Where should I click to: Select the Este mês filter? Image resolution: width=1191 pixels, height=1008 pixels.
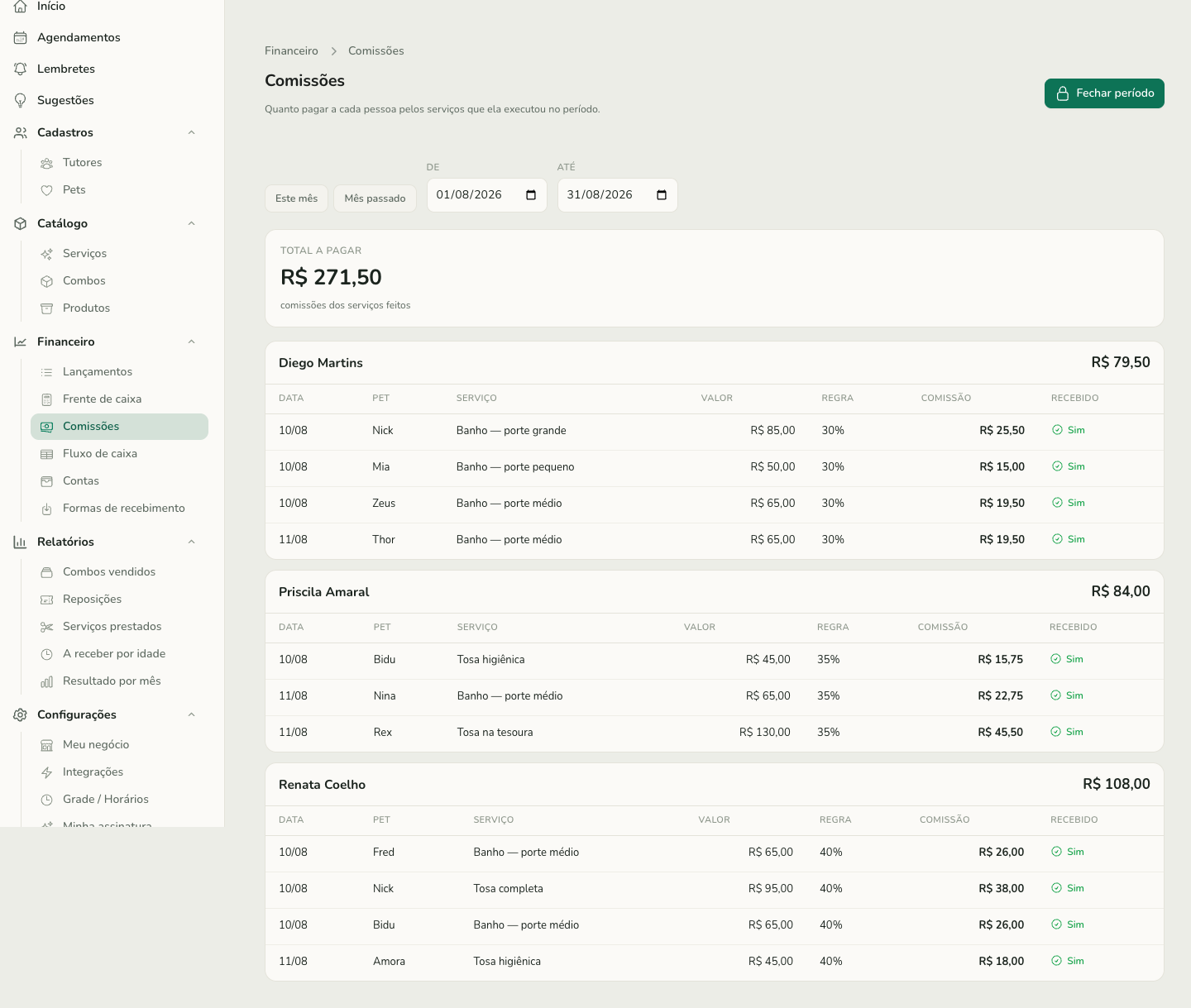click(296, 198)
